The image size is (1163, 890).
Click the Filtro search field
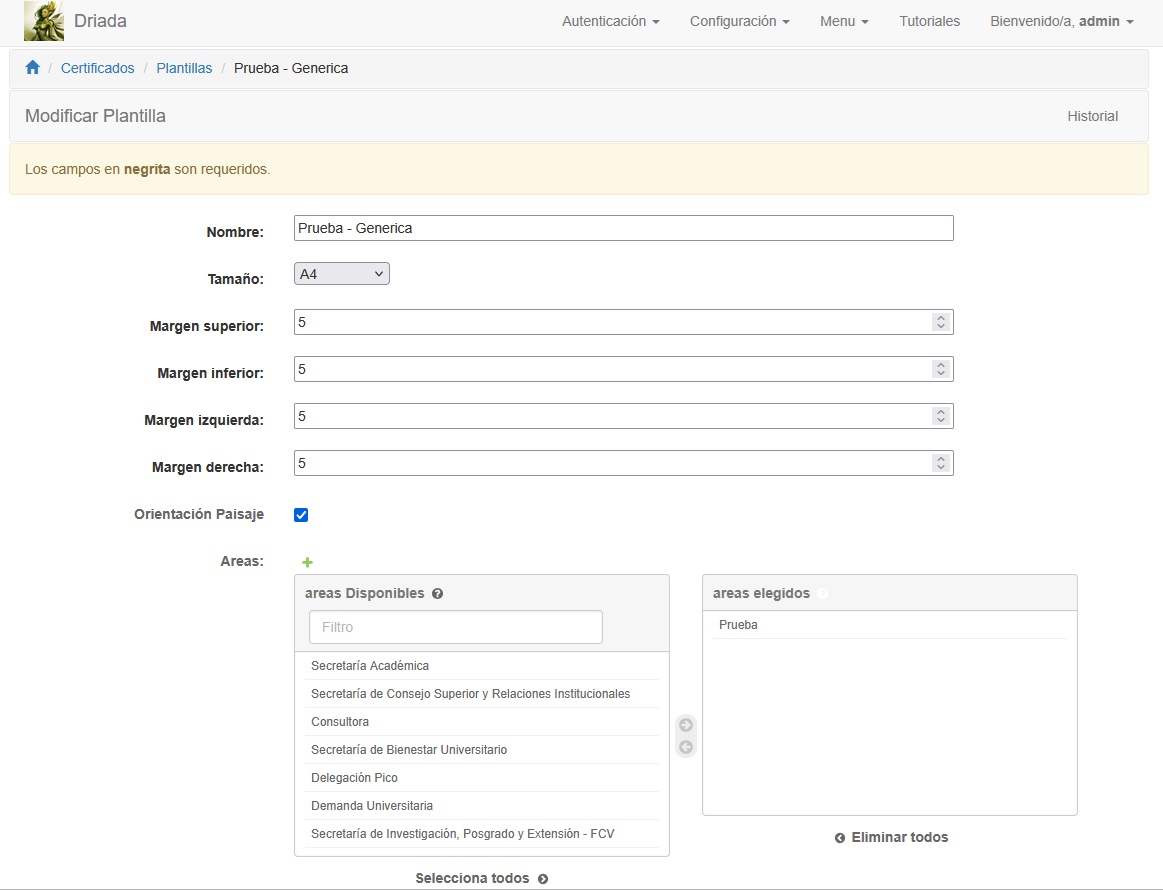pos(455,626)
